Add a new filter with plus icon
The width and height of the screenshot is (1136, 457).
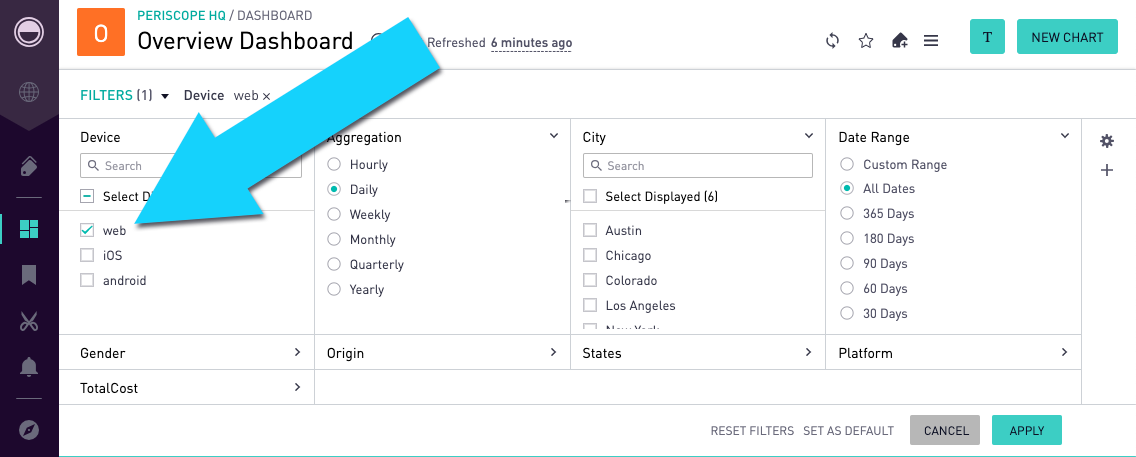coord(1106,170)
